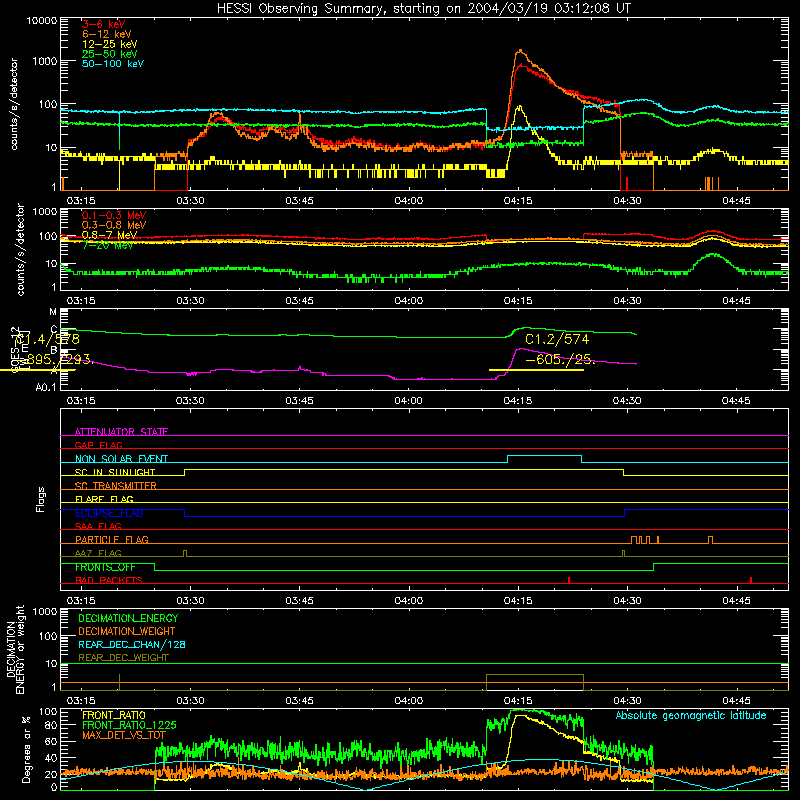Select the GAP_FLAG label
The width and height of the screenshot is (800, 800).
[x=98, y=445]
